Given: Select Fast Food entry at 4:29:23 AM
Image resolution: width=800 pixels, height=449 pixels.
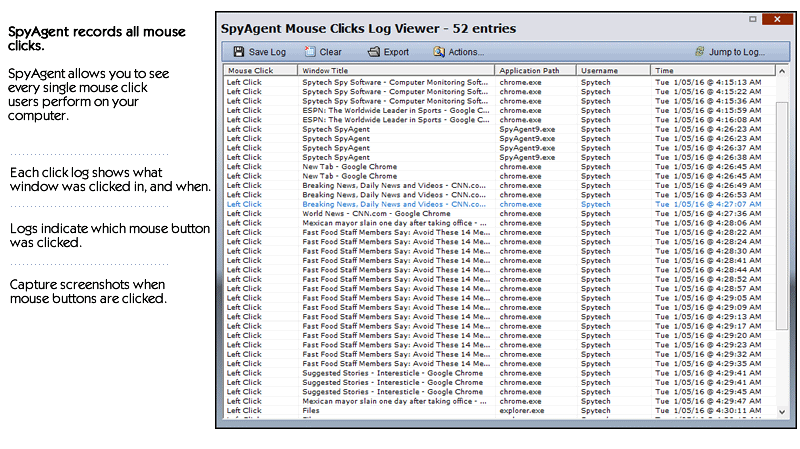Looking at the screenshot, I should [499, 344].
